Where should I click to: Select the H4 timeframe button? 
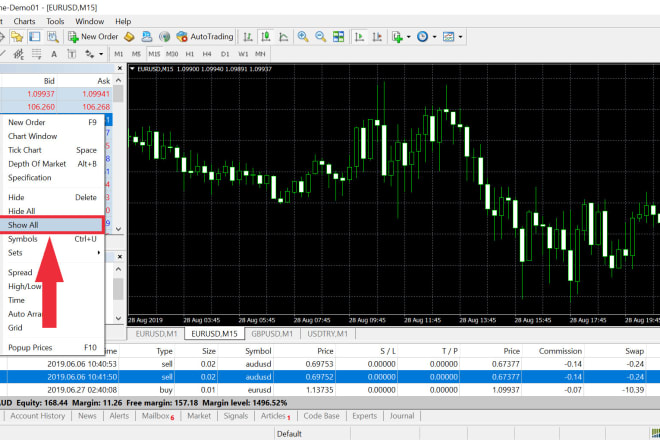[207, 53]
